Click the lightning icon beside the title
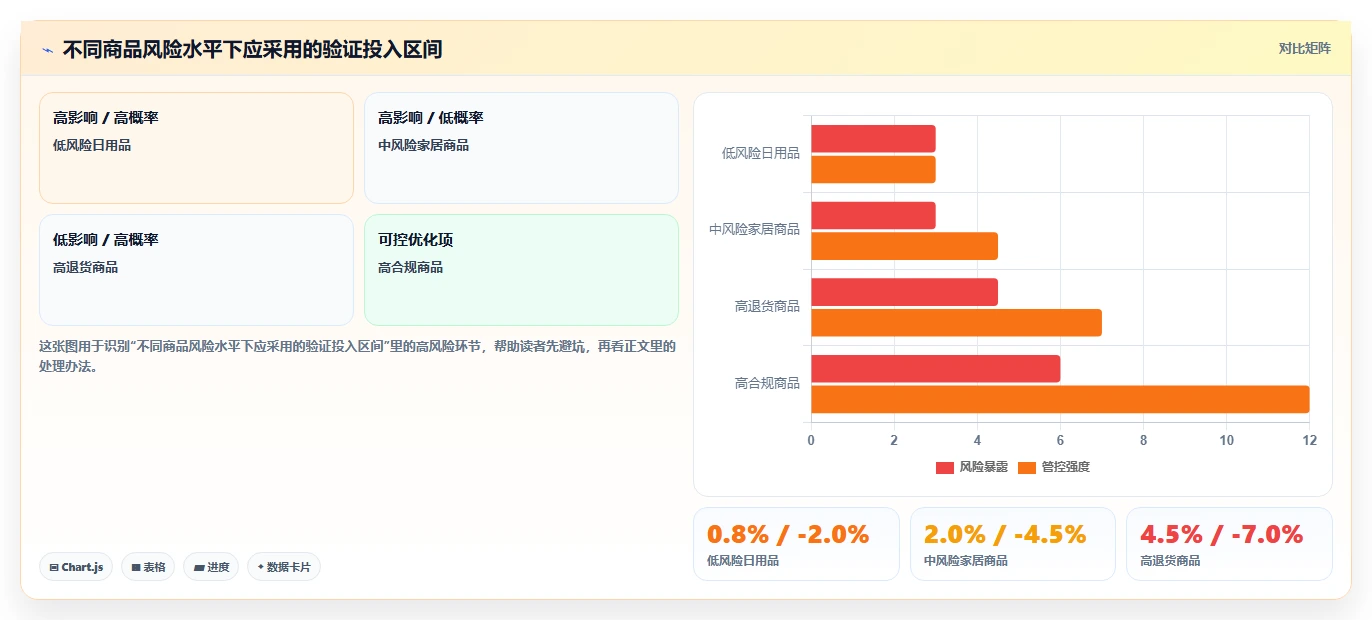The width and height of the screenshot is (1372, 620). pyautogui.click(x=48, y=50)
